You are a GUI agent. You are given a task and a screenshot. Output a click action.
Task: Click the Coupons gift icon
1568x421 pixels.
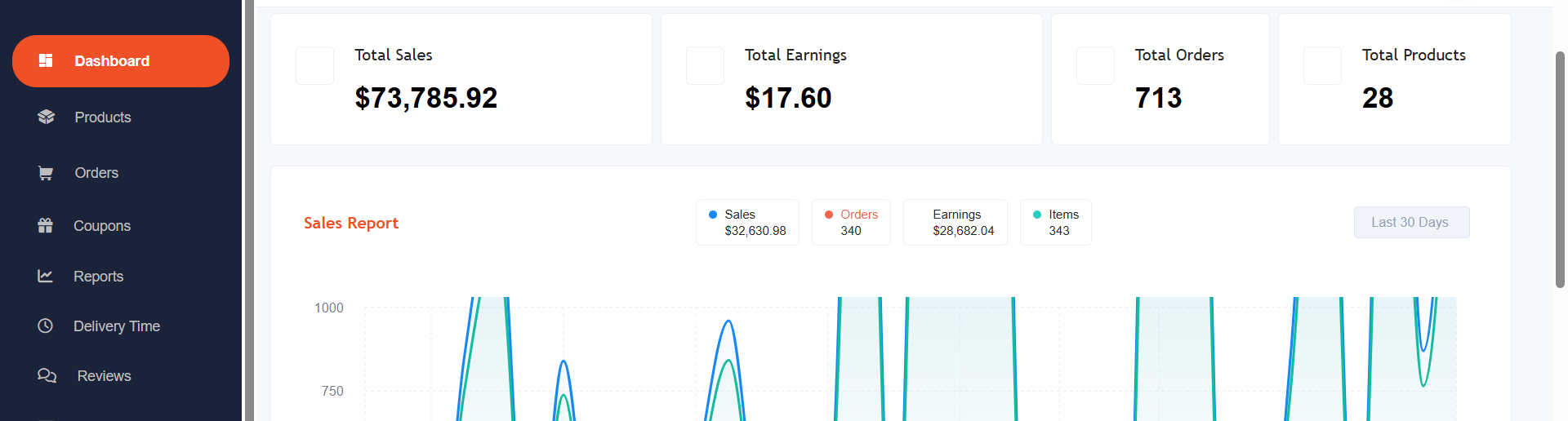point(46,225)
